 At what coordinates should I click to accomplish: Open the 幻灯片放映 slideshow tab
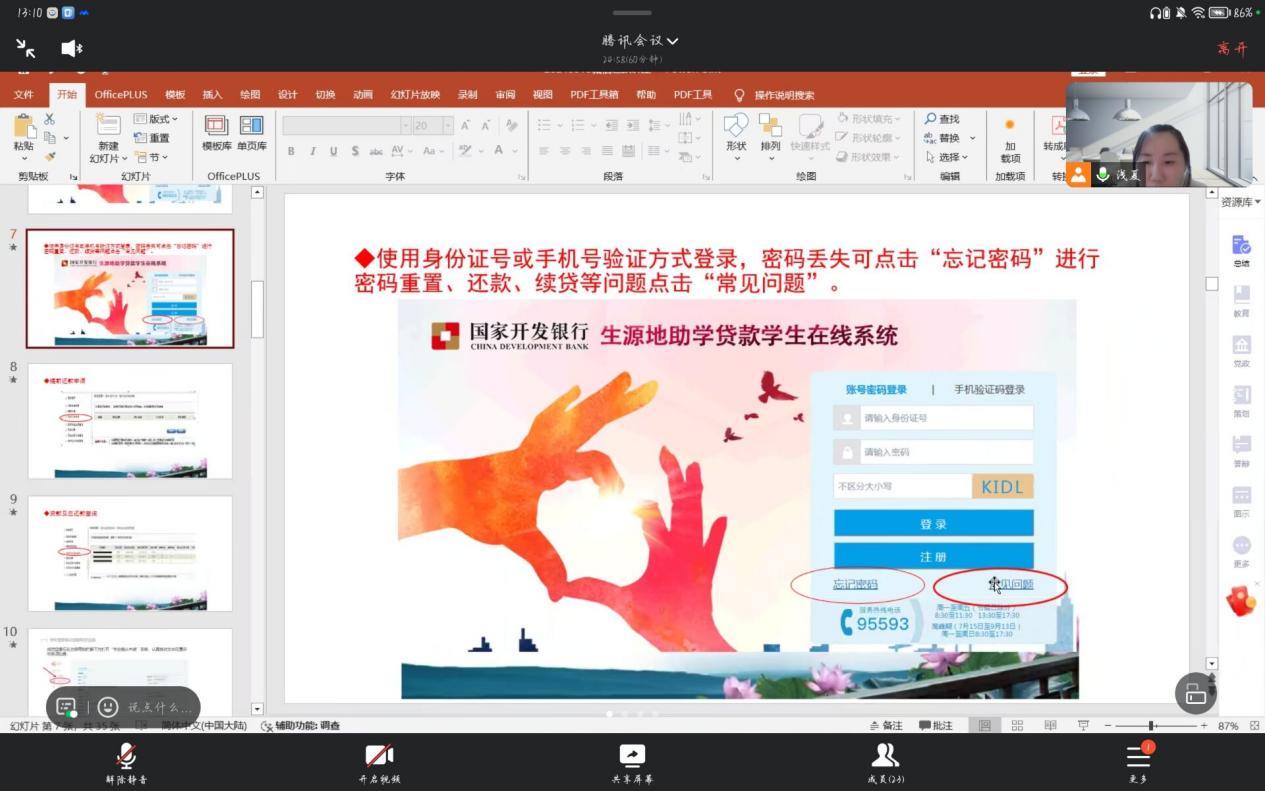(x=415, y=95)
